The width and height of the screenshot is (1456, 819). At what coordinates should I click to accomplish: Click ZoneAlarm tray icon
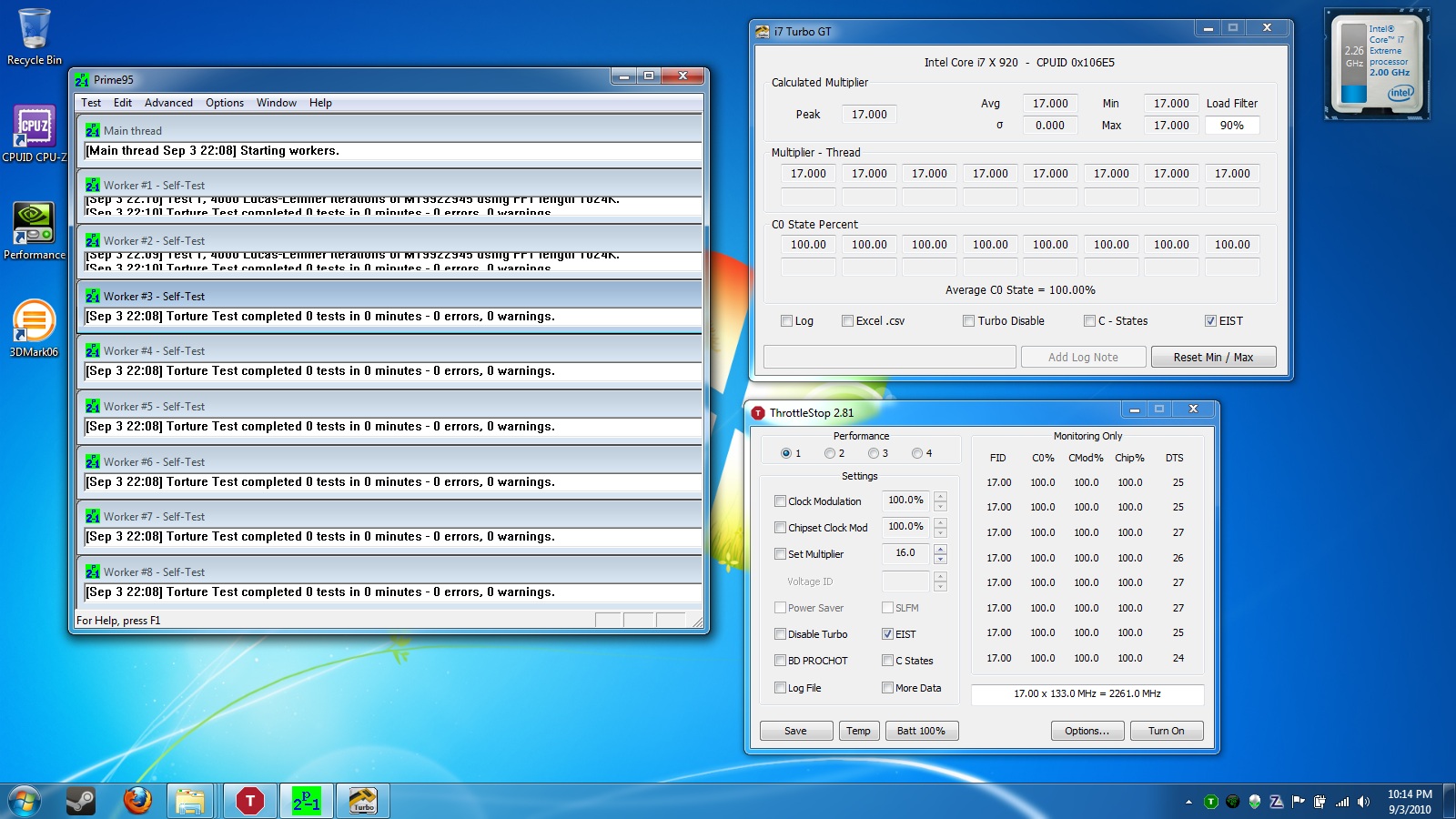click(x=1277, y=802)
